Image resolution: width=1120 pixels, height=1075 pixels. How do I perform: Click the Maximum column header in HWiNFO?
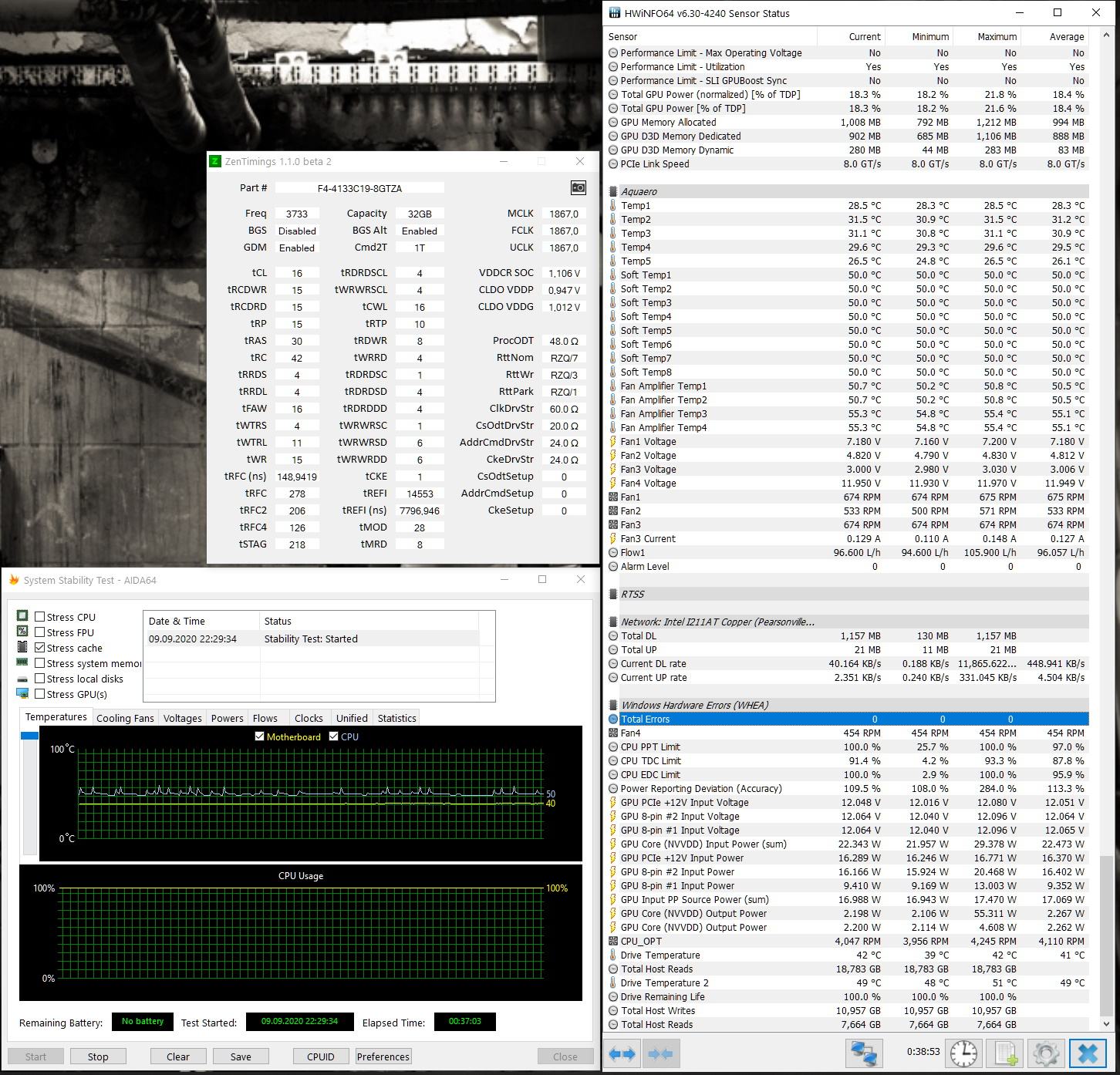tap(987, 36)
